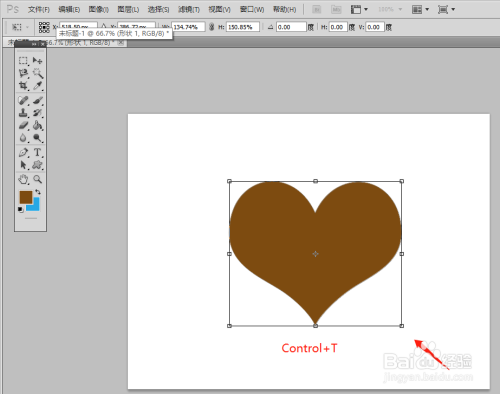Screen dimensions: 500x394
Task: Select the Eraser tool
Action: [23, 126]
